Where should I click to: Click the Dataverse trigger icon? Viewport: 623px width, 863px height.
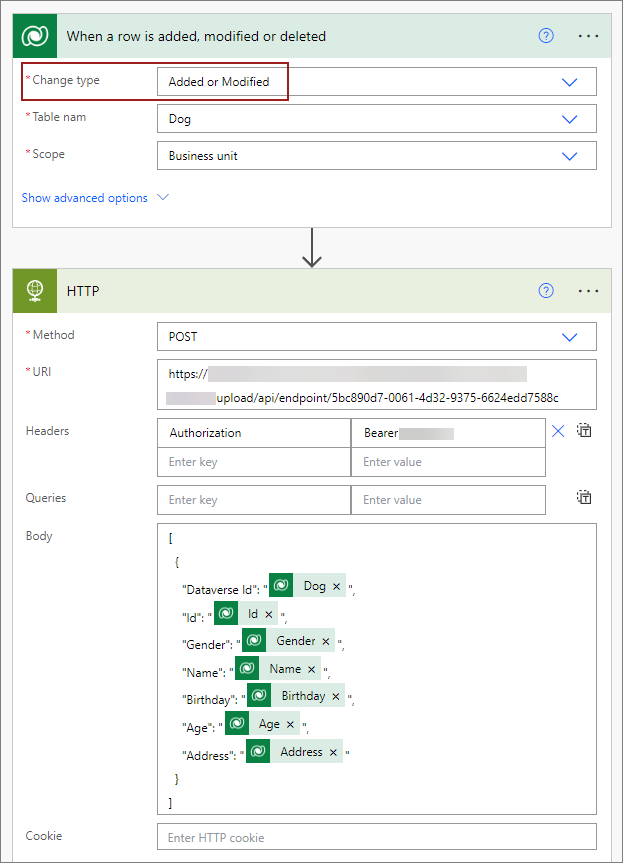(35, 35)
